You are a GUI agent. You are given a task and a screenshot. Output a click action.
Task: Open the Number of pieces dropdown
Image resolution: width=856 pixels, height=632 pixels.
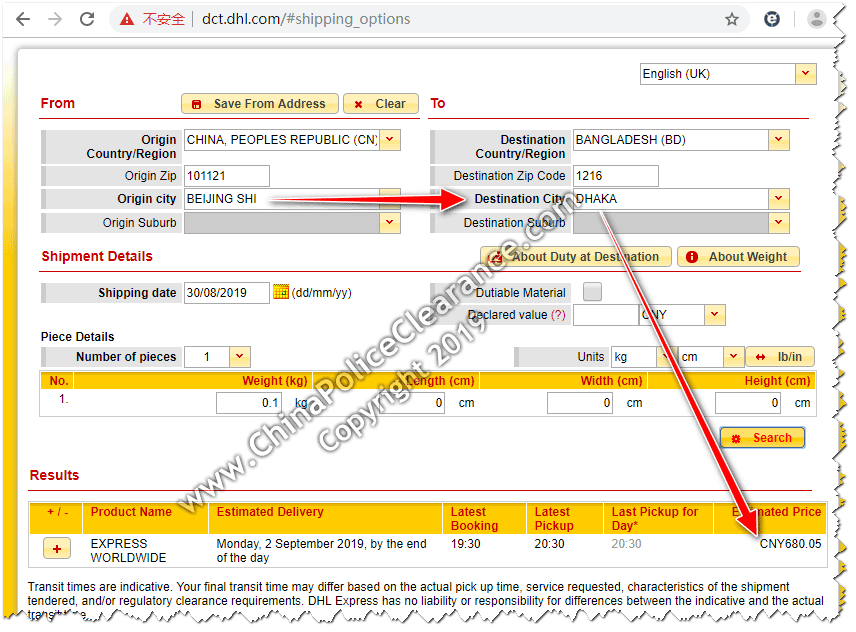tap(240, 357)
